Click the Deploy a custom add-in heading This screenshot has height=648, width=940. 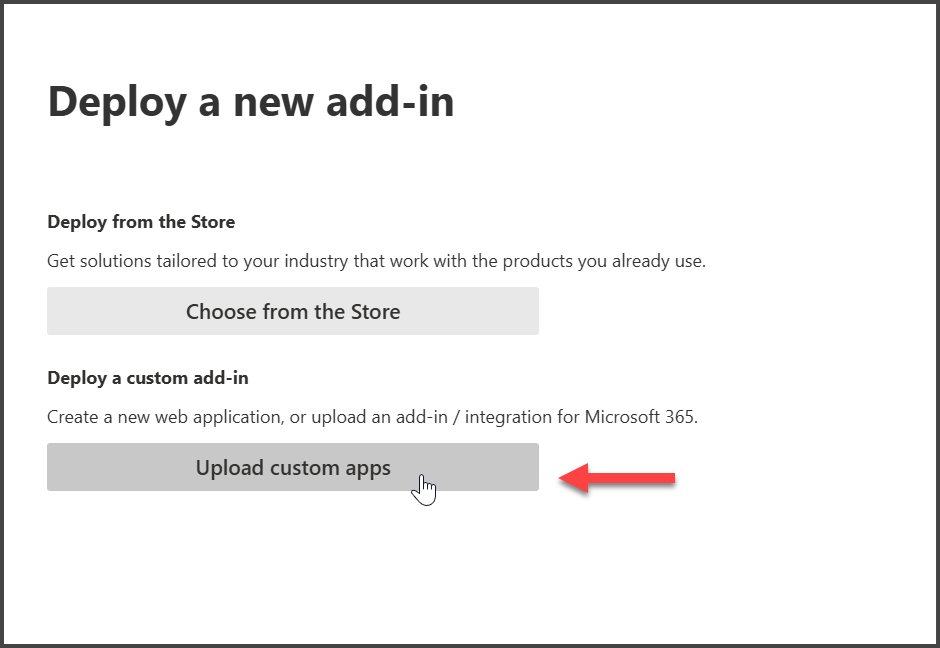[147, 378]
